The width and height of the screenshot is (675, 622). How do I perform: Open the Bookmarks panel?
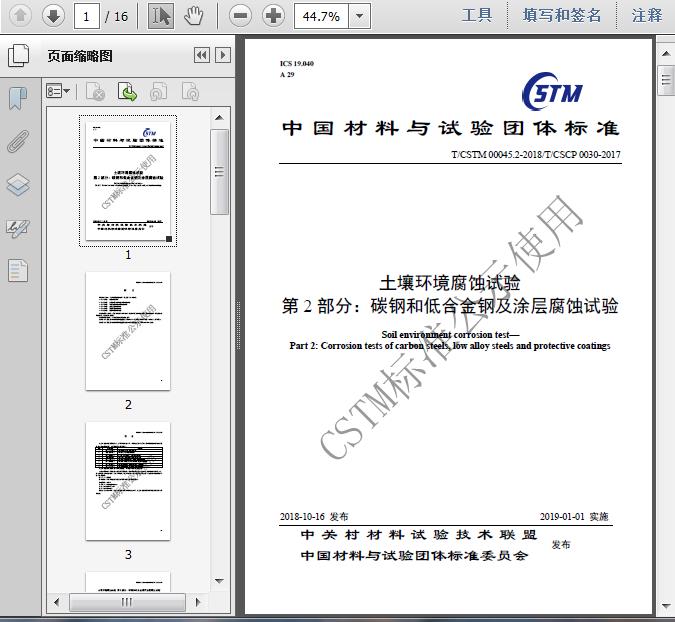18,98
